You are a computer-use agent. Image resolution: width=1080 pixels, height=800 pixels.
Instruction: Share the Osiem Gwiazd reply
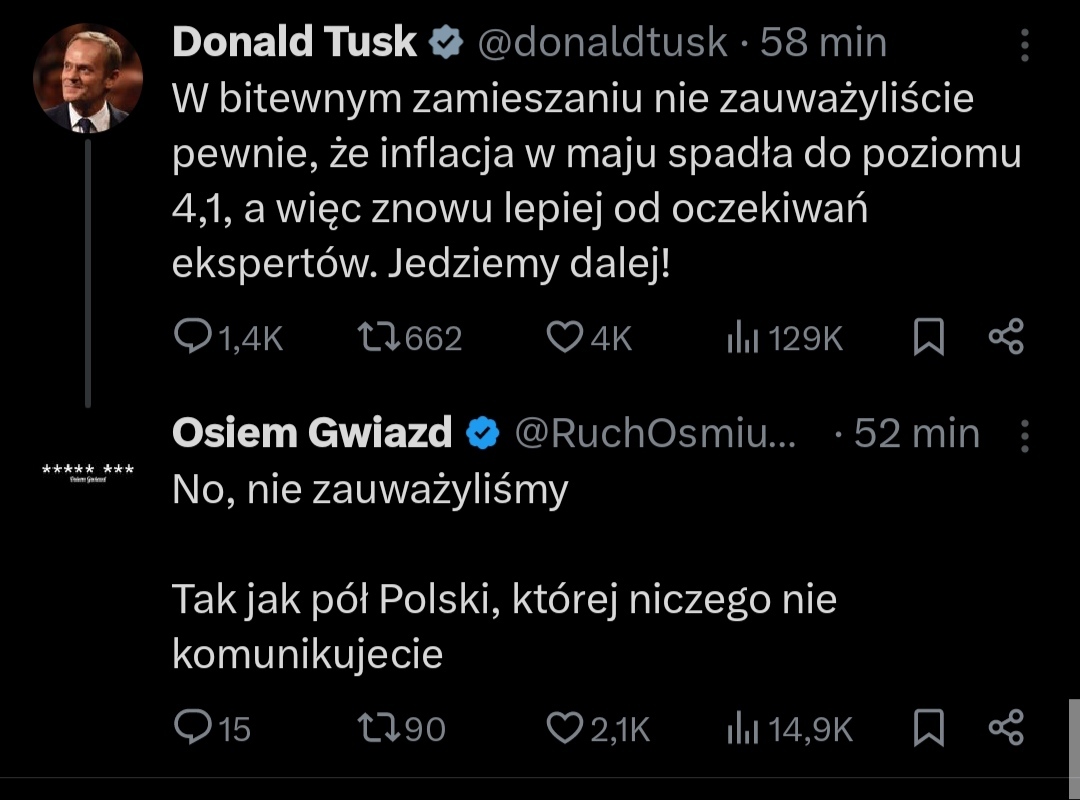tap(1005, 727)
